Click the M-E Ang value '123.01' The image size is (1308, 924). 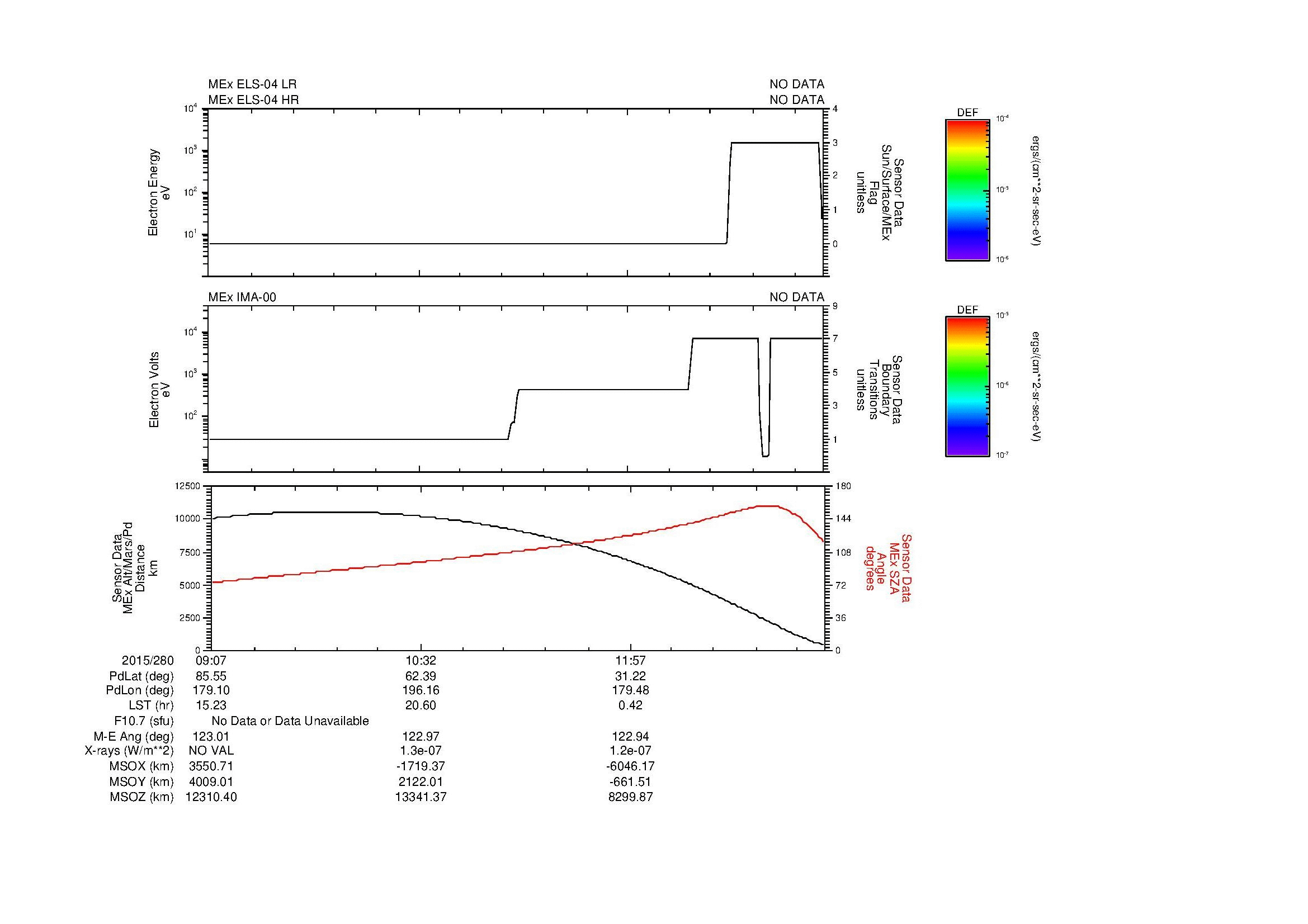(x=211, y=737)
